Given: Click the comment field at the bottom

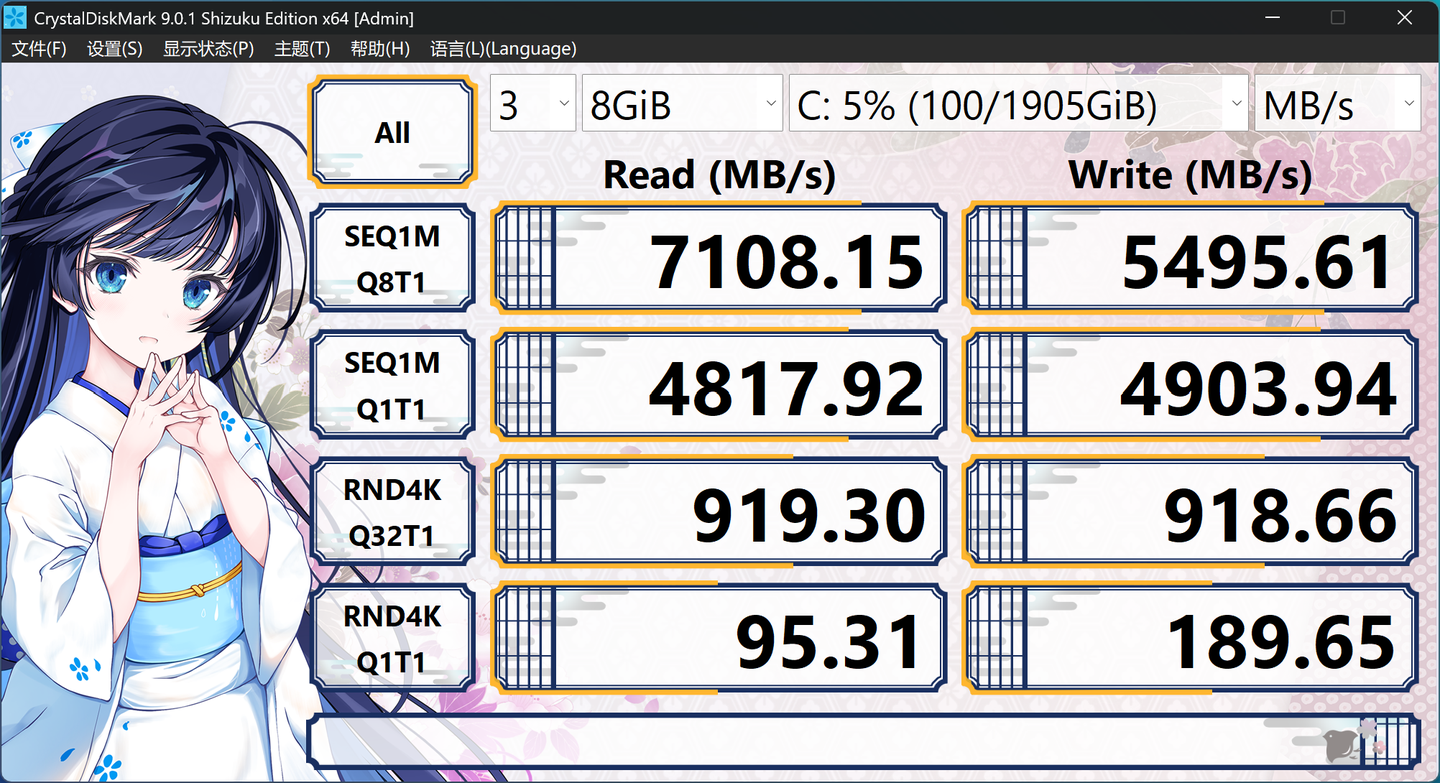Looking at the screenshot, I should click(863, 741).
